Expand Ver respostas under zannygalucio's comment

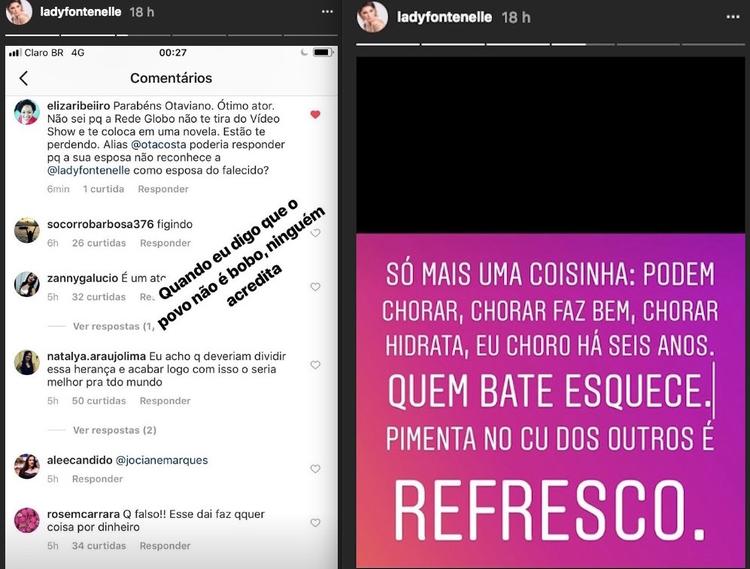pos(114,327)
